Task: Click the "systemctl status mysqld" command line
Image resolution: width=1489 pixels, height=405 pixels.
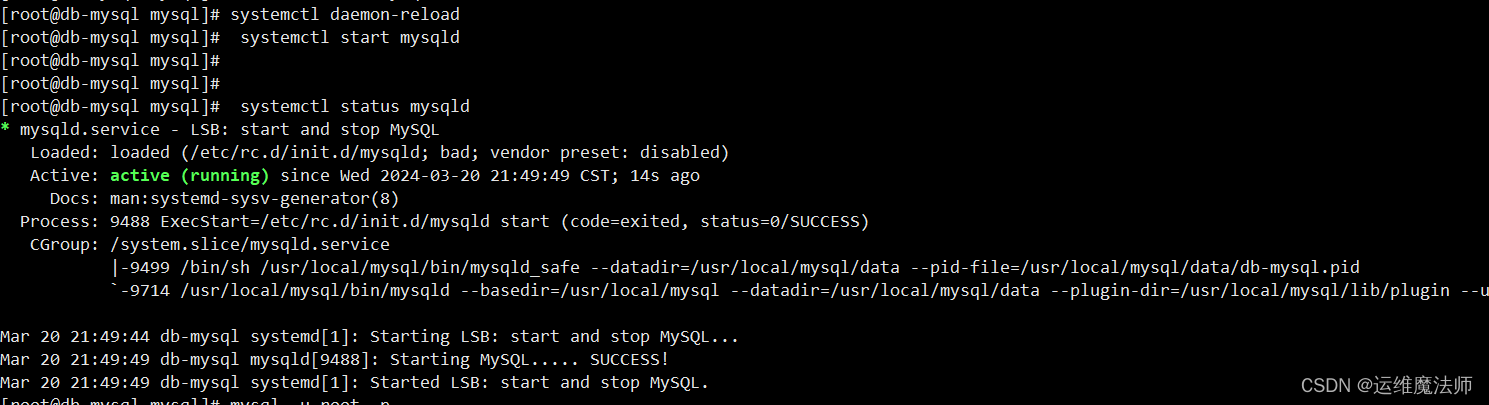Action: coord(355,107)
